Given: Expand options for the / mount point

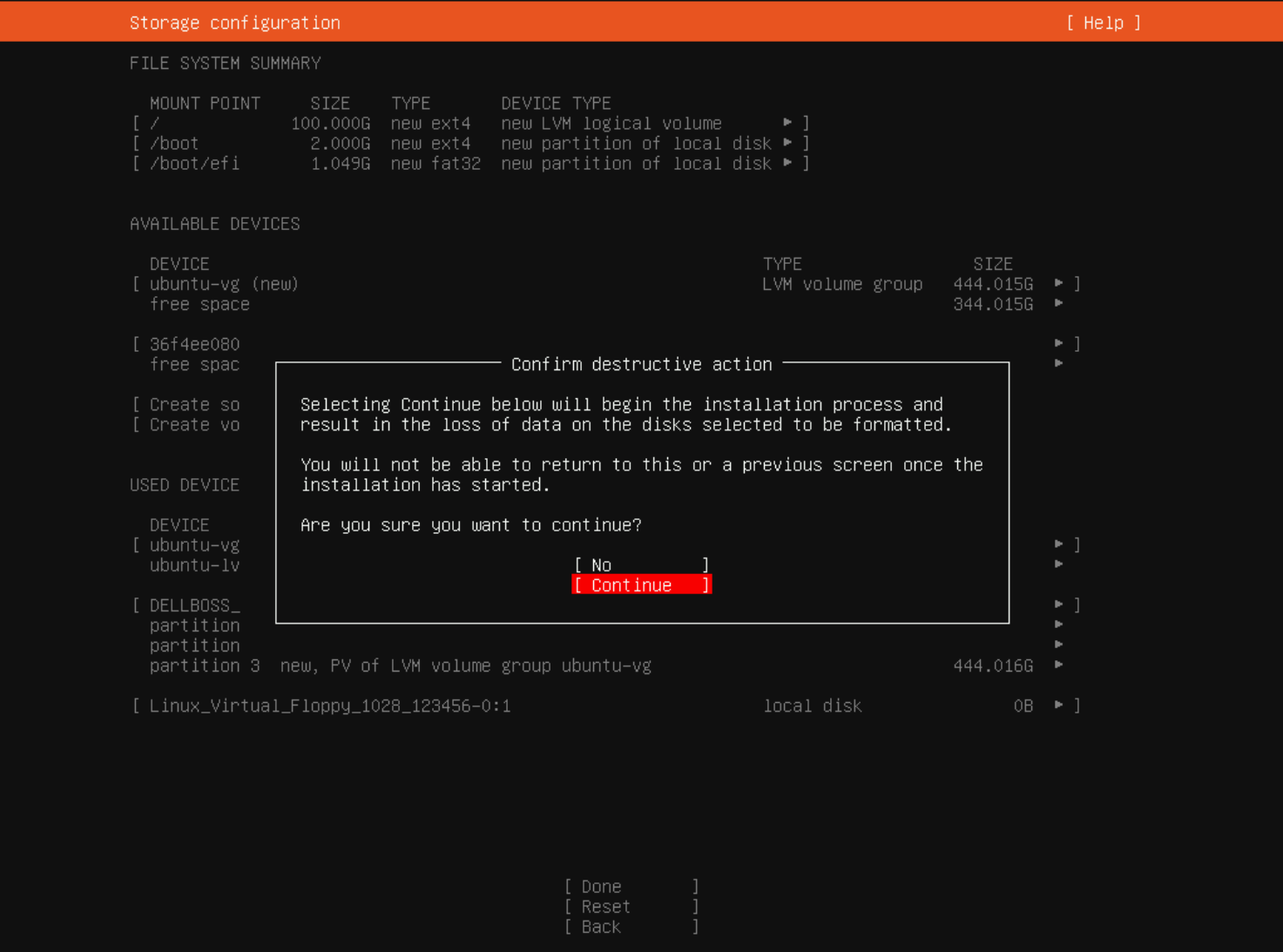Looking at the screenshot, I should pos(788,123).
